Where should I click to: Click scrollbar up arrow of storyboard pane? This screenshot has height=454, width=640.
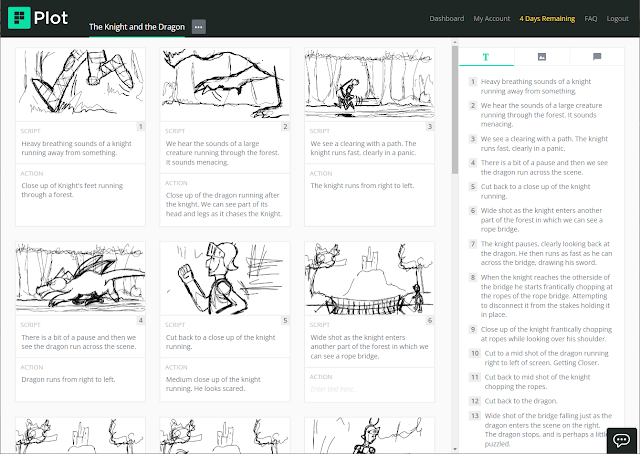coord(455,42)
